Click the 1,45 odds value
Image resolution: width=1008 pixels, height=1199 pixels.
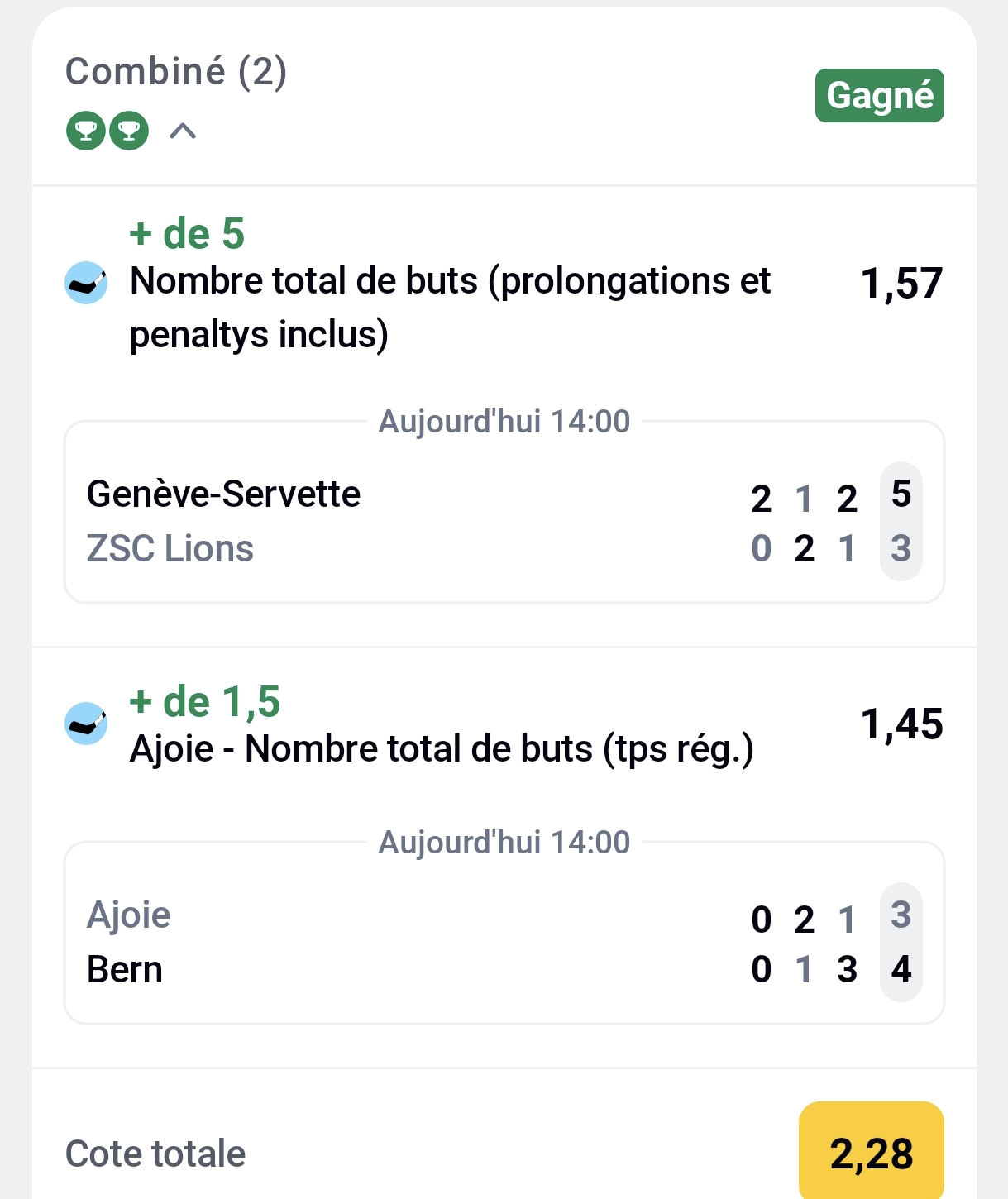coord(901,724)
